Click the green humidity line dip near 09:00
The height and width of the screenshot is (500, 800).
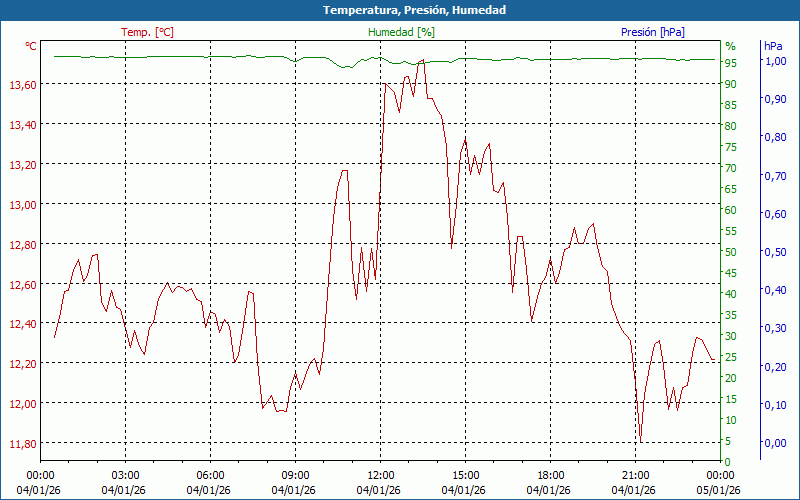296,62
